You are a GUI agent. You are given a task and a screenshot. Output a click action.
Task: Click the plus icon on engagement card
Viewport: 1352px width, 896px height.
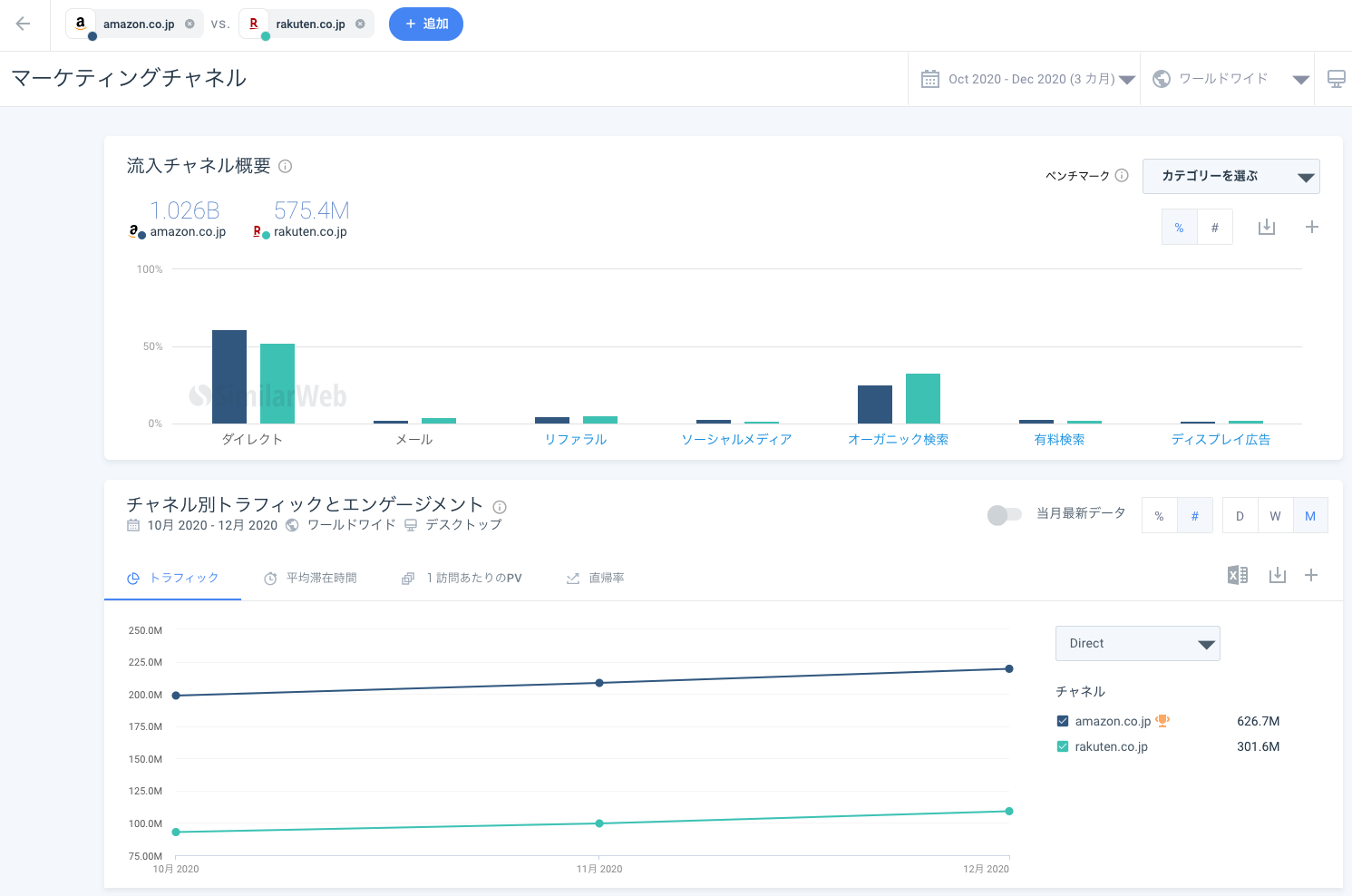[1311, 575]
